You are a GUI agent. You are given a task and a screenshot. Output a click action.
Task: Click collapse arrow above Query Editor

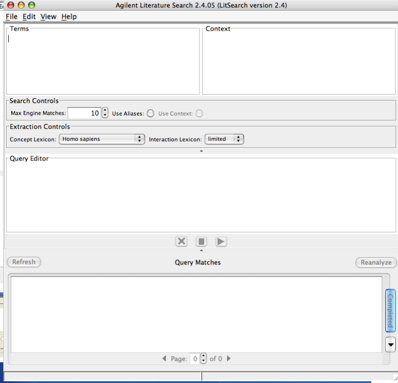click(x=201, y=151)
